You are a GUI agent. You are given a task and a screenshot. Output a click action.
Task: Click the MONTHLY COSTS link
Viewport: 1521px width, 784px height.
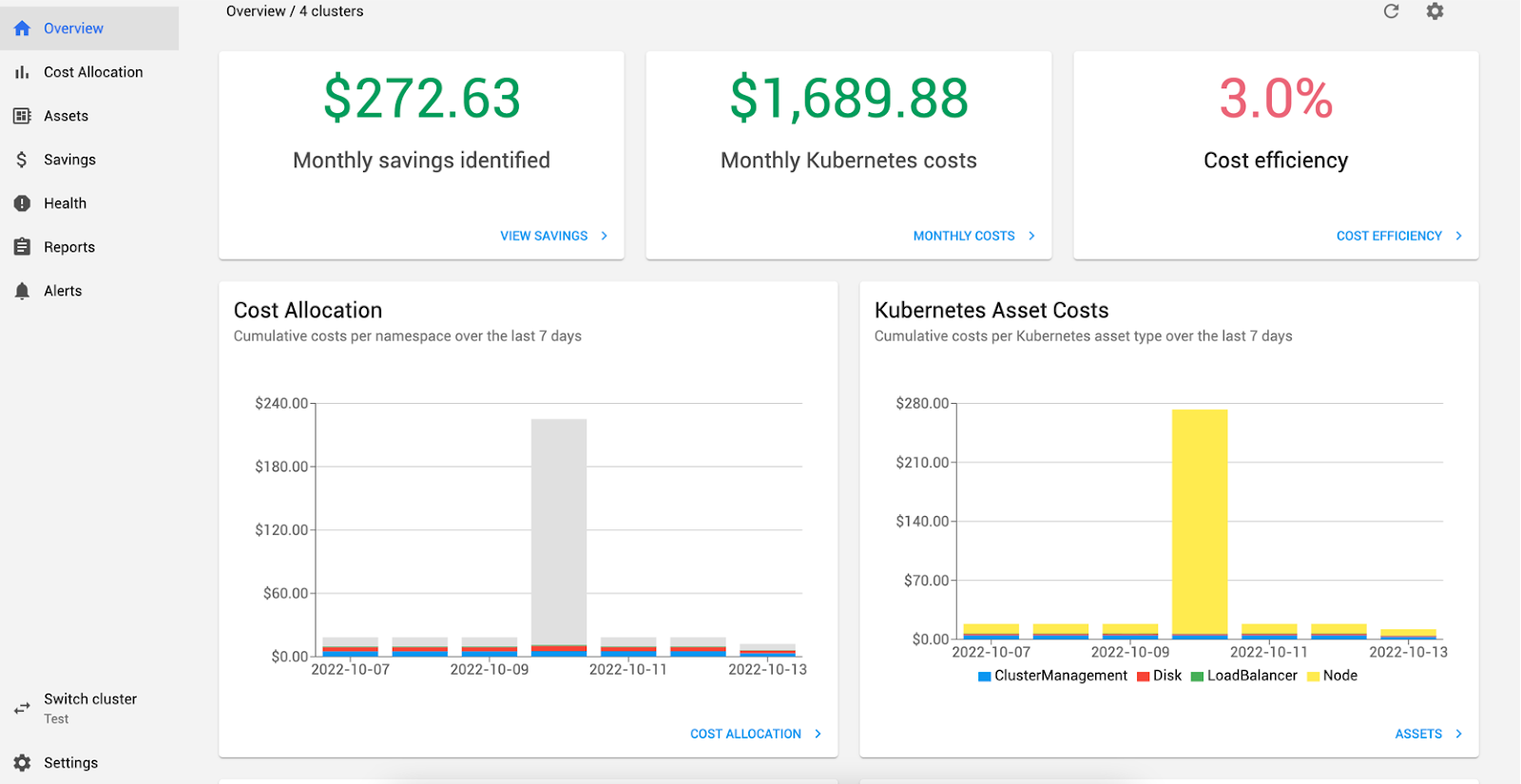click(x=964, y=236)
